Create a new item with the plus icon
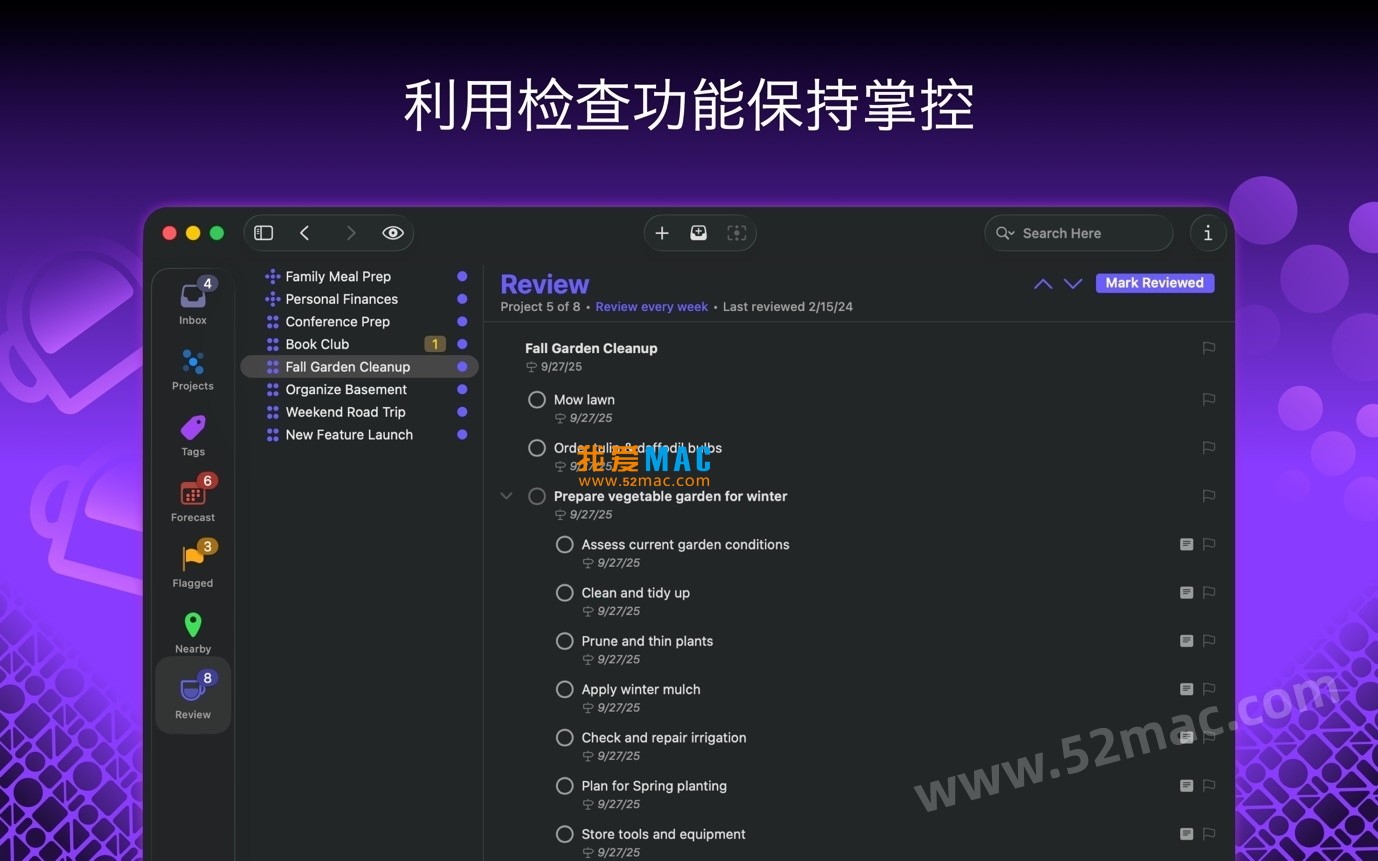This screenshot has width=1378, height=861. point(661,232)
